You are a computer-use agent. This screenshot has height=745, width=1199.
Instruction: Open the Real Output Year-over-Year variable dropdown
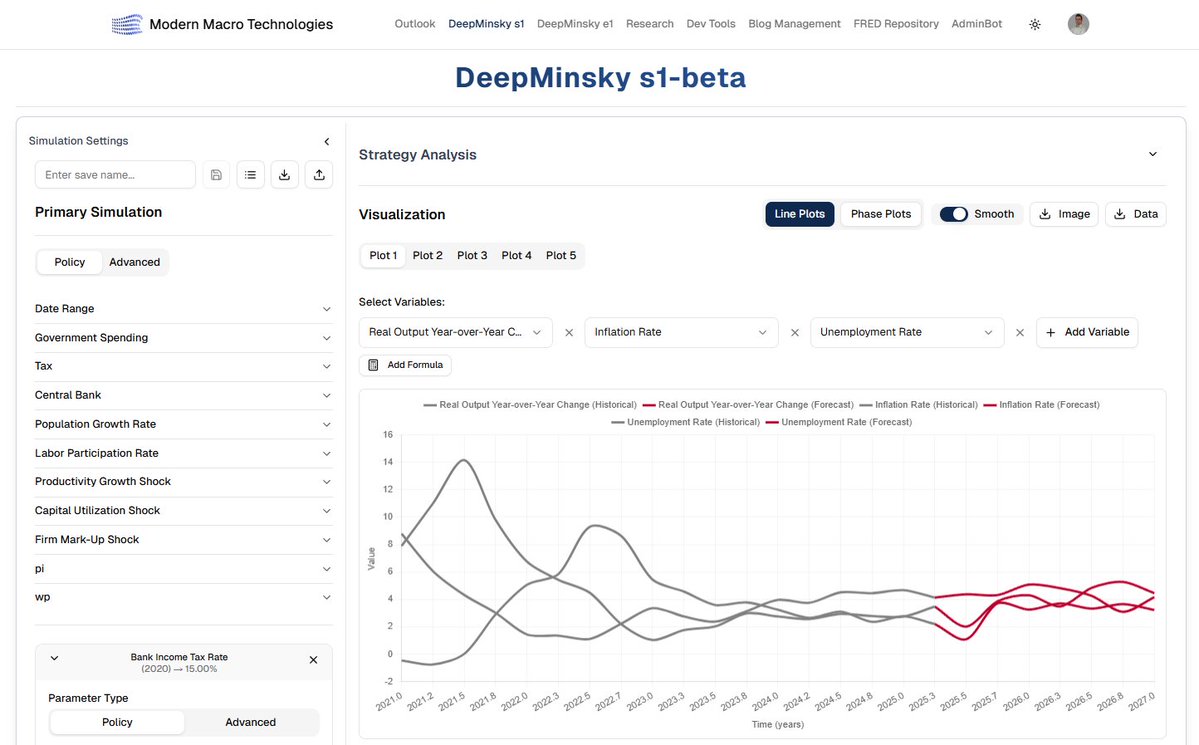tap(455, 333)
